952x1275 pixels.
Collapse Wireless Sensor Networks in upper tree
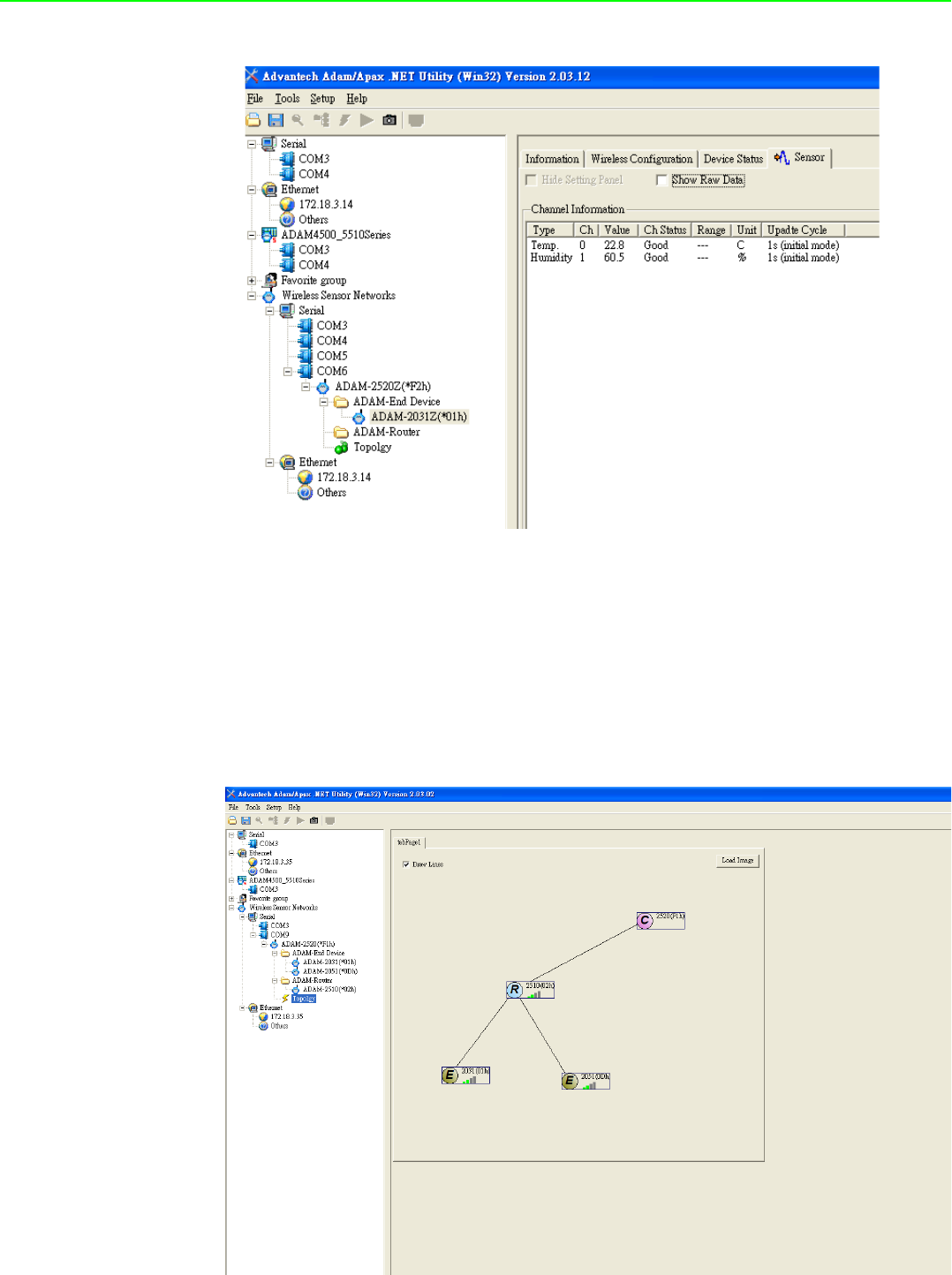252,296
